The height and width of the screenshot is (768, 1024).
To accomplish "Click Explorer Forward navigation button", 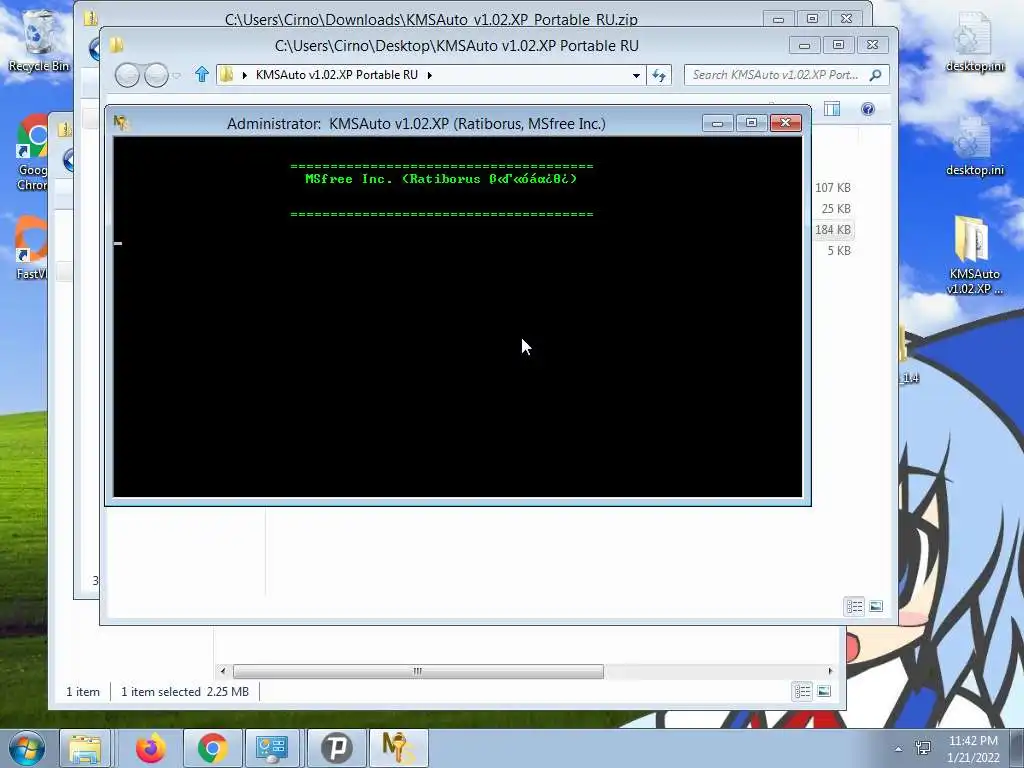I will pyautogui.click(x=156, y=75).
